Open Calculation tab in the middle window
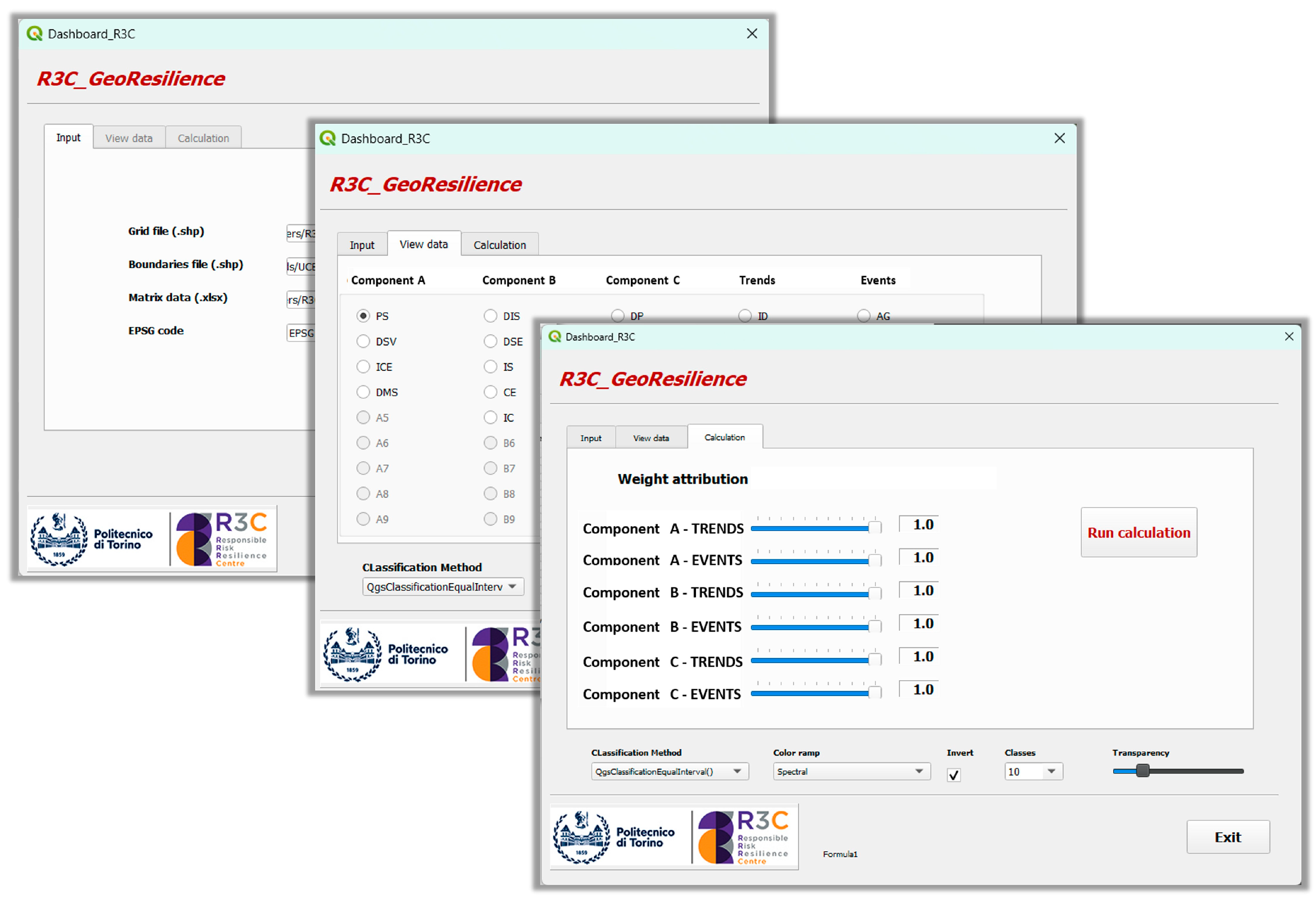This screenshot has height=902, width=1316. coord(500,245)
